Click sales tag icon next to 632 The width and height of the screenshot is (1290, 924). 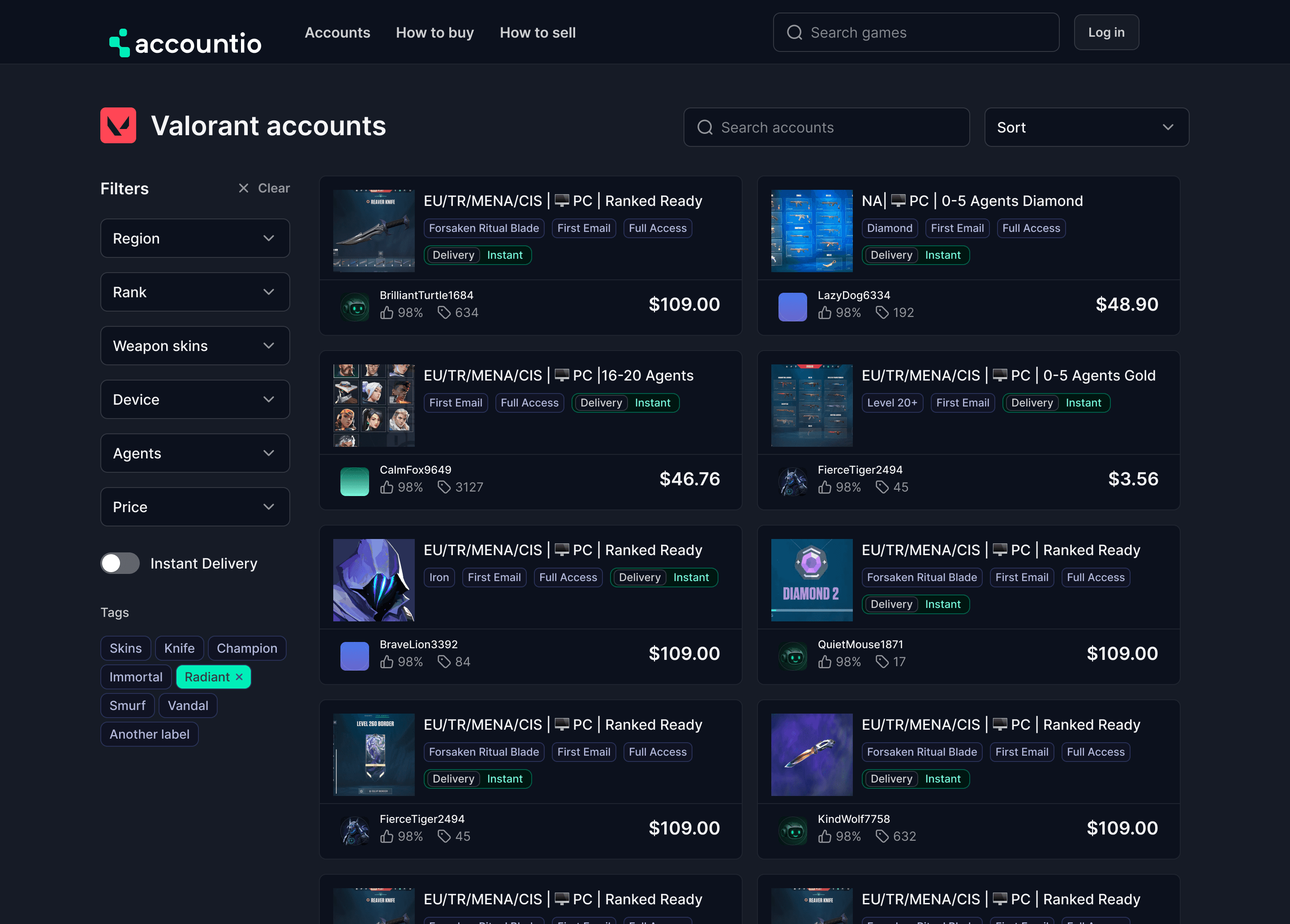[882, 836]
